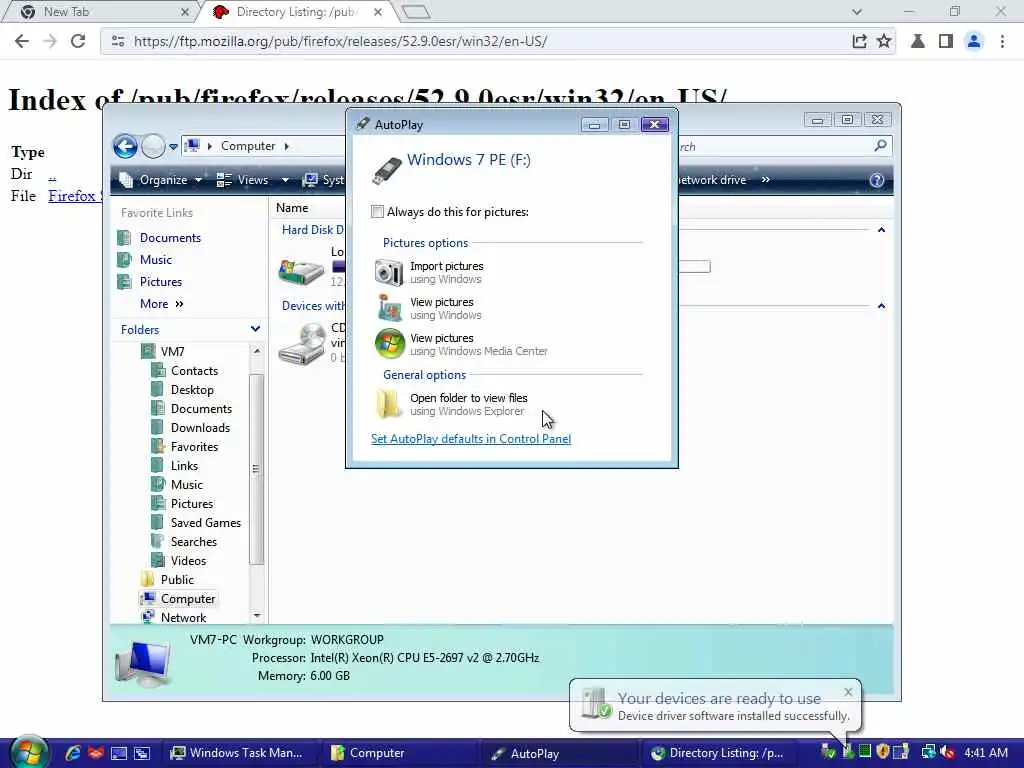Select Directory Listing Chrome tab
1024x768 pixels.
(x=297, y=12)
